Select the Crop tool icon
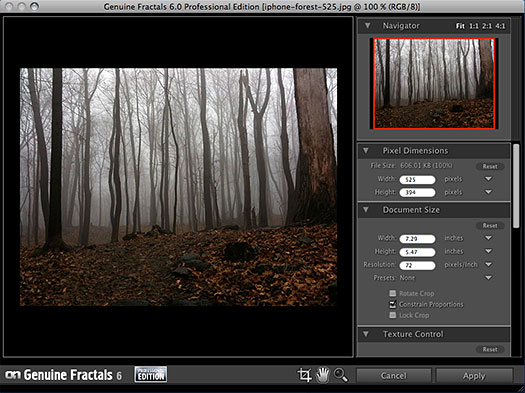This screenshot has height=393, width=525. [304, 375]
